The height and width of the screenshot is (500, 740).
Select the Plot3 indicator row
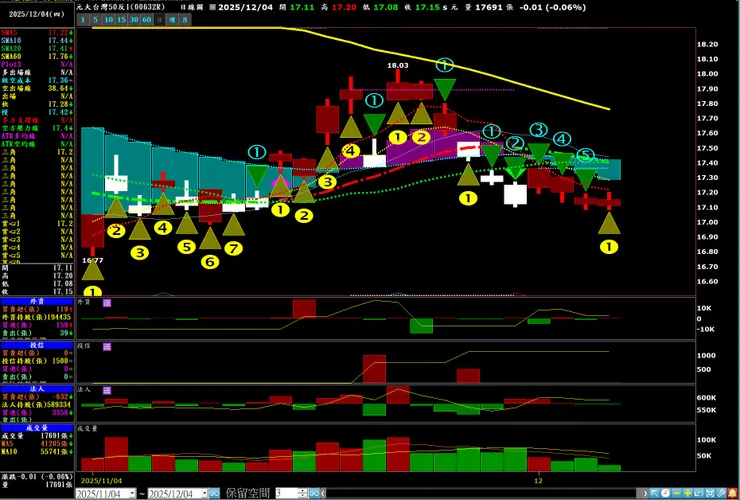point(37,64)
